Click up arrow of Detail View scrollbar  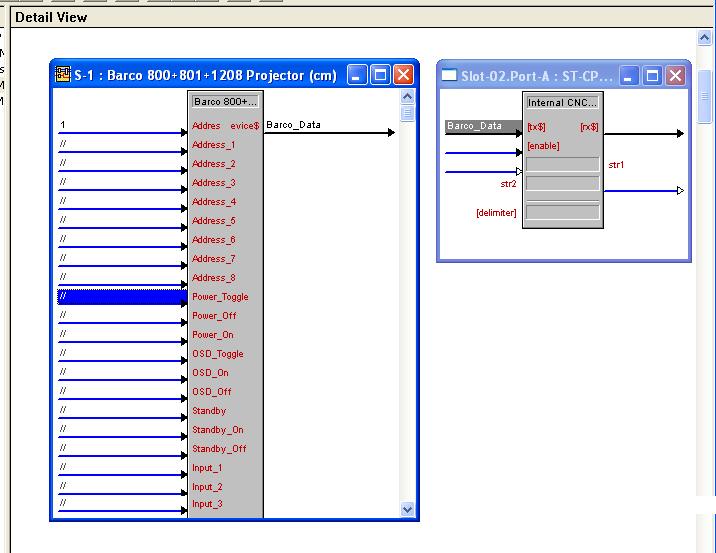tap(705, 37)
